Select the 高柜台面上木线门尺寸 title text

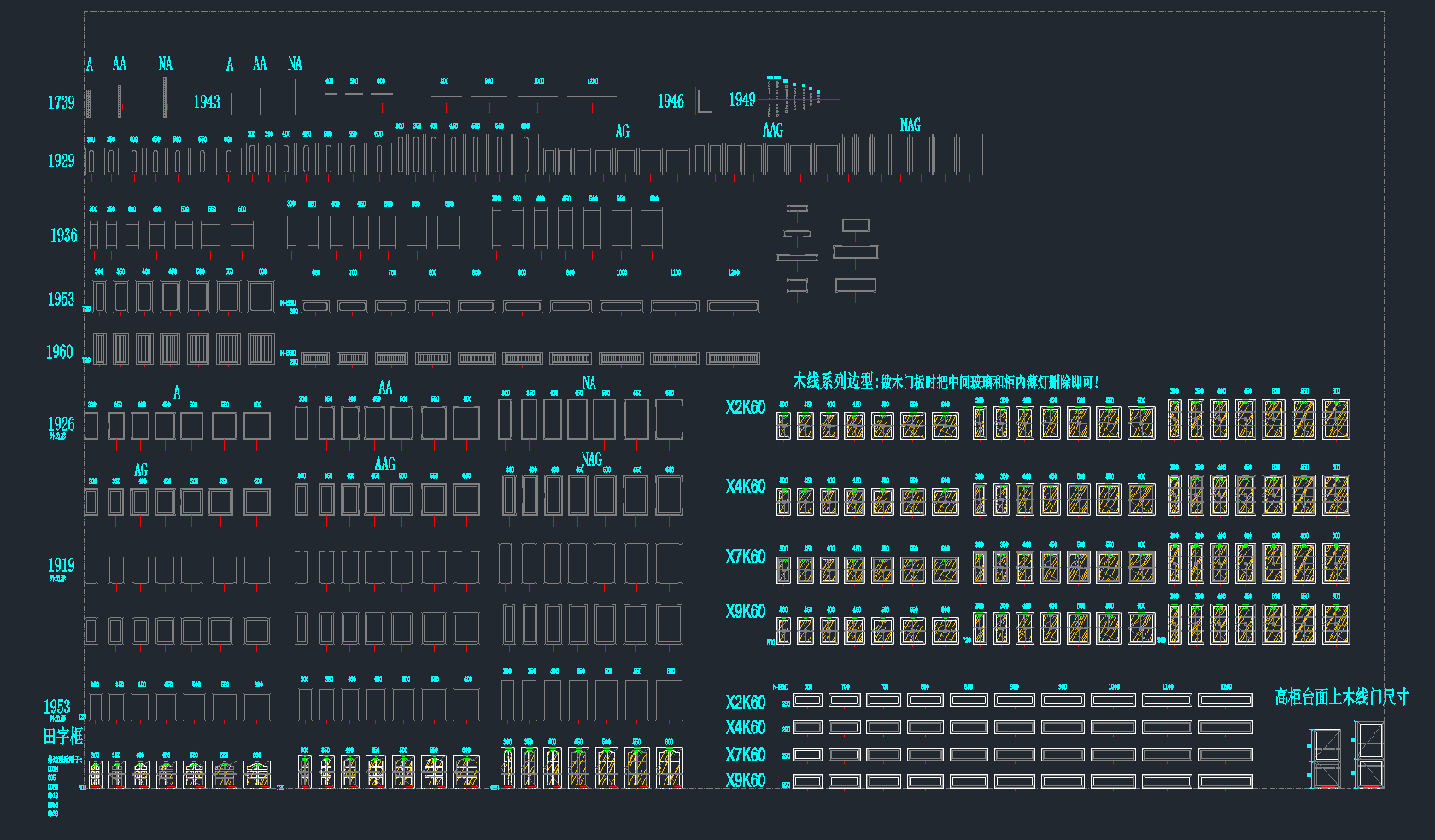1341,697
